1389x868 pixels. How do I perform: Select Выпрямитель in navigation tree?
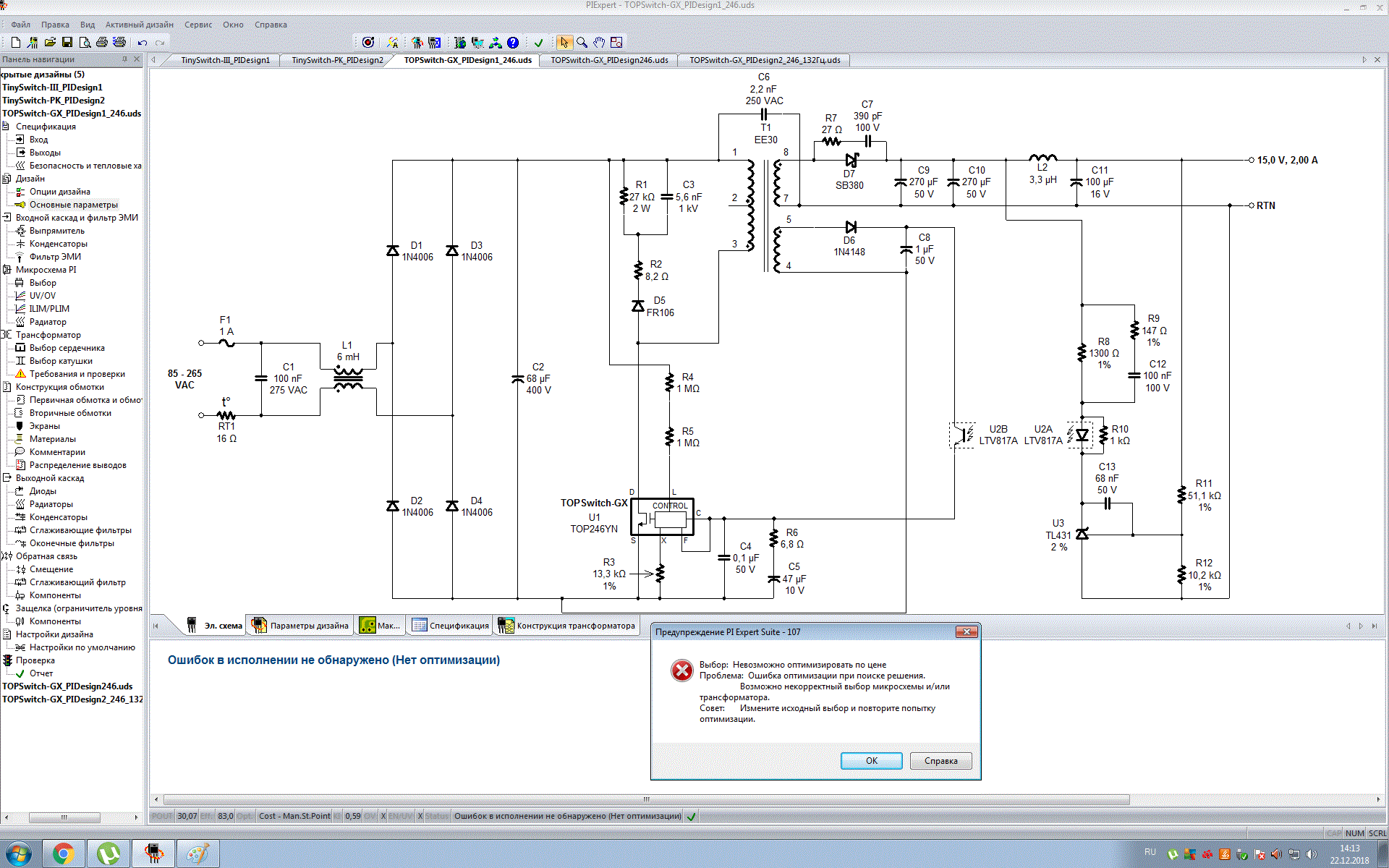tap(56, 231)
